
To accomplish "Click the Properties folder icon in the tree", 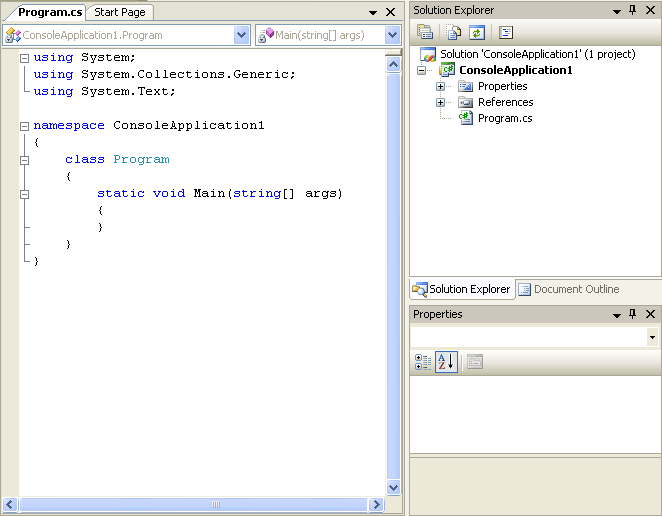I will point(465,87).
